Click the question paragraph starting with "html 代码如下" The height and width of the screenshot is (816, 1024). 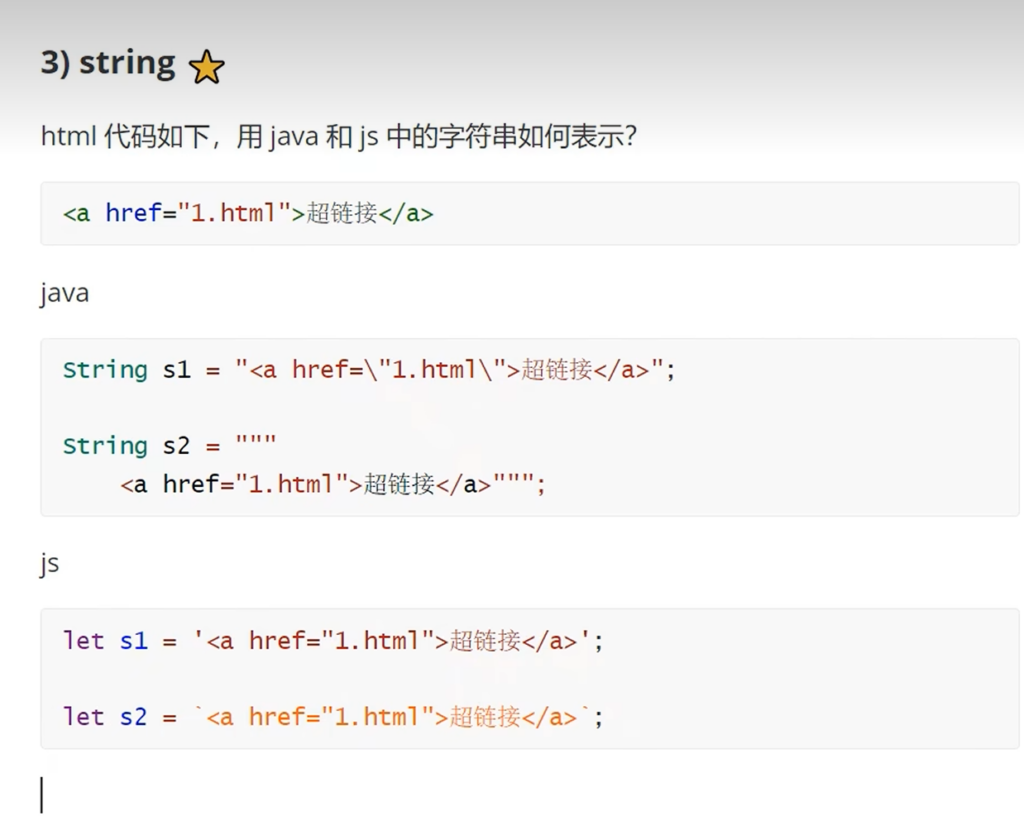point(338,136)
